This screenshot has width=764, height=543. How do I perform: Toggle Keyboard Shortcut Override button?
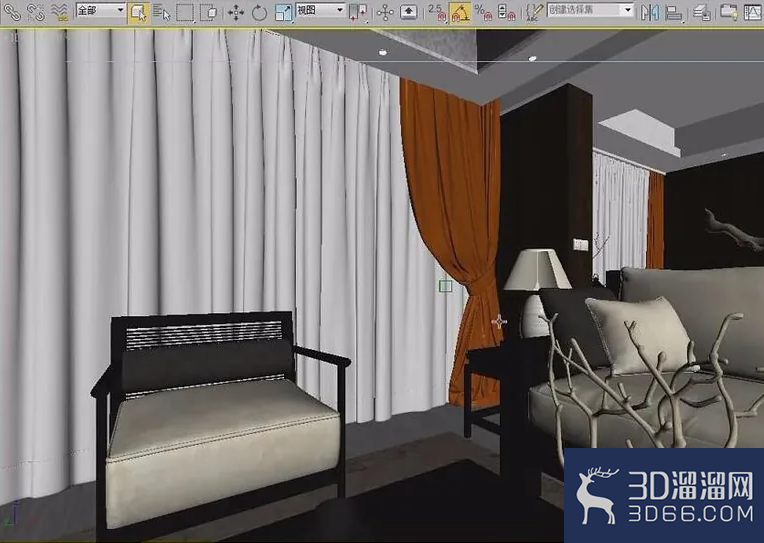[408, 13]
